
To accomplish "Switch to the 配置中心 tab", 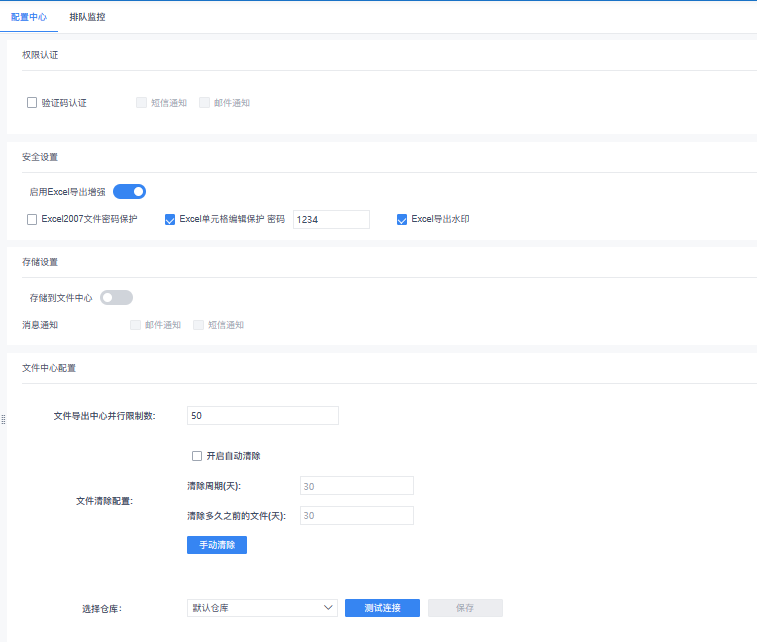I will 29,17.
